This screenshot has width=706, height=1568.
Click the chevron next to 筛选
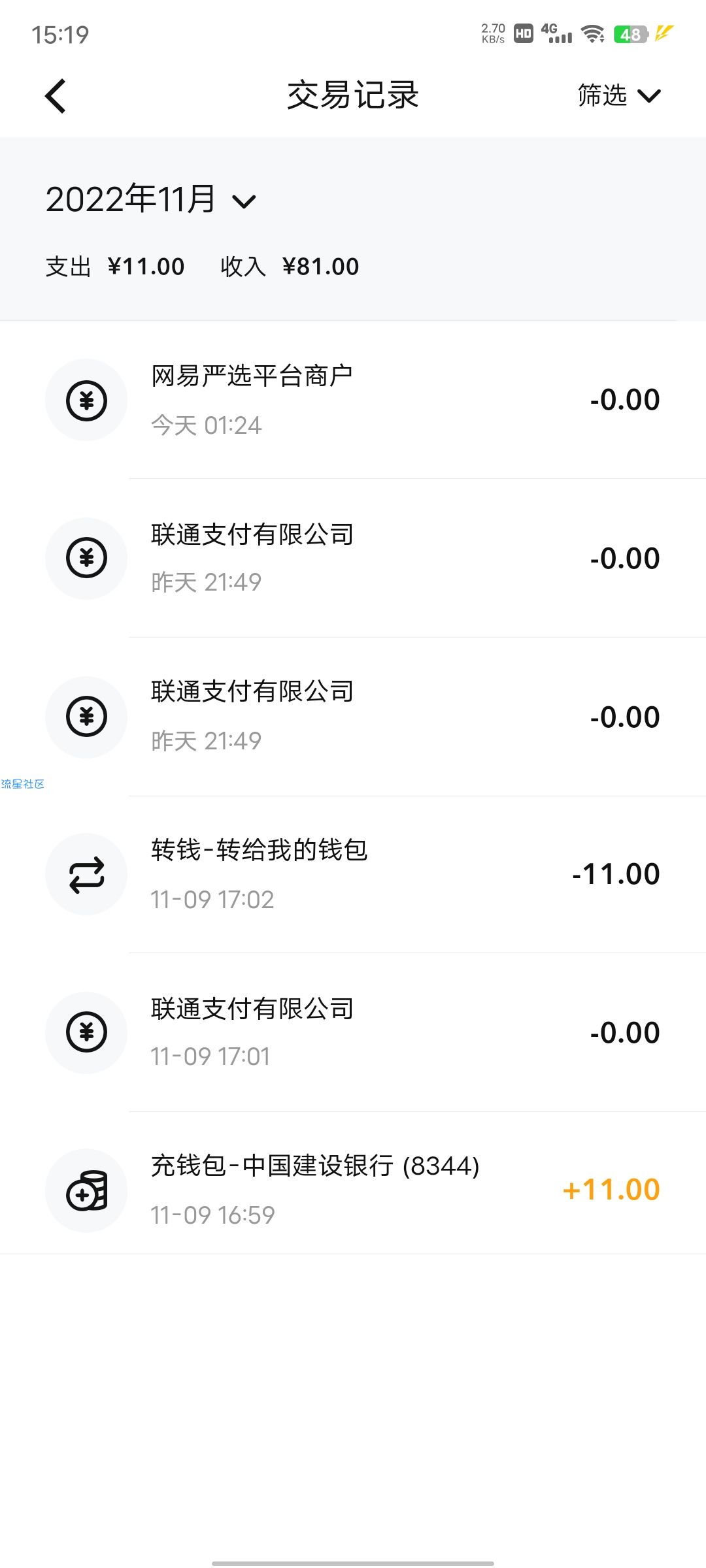click(649, 96)
